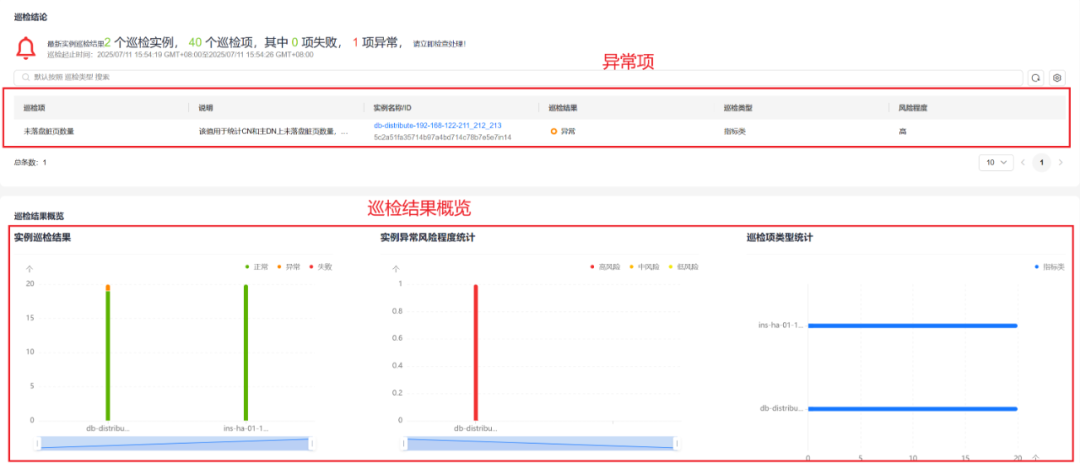The width and height of the screenshot is (1080, 463).
Task: Click instance ID 5c2a51fa35714b97a4bd714c78b7e5e7in14
Action: 442,137
